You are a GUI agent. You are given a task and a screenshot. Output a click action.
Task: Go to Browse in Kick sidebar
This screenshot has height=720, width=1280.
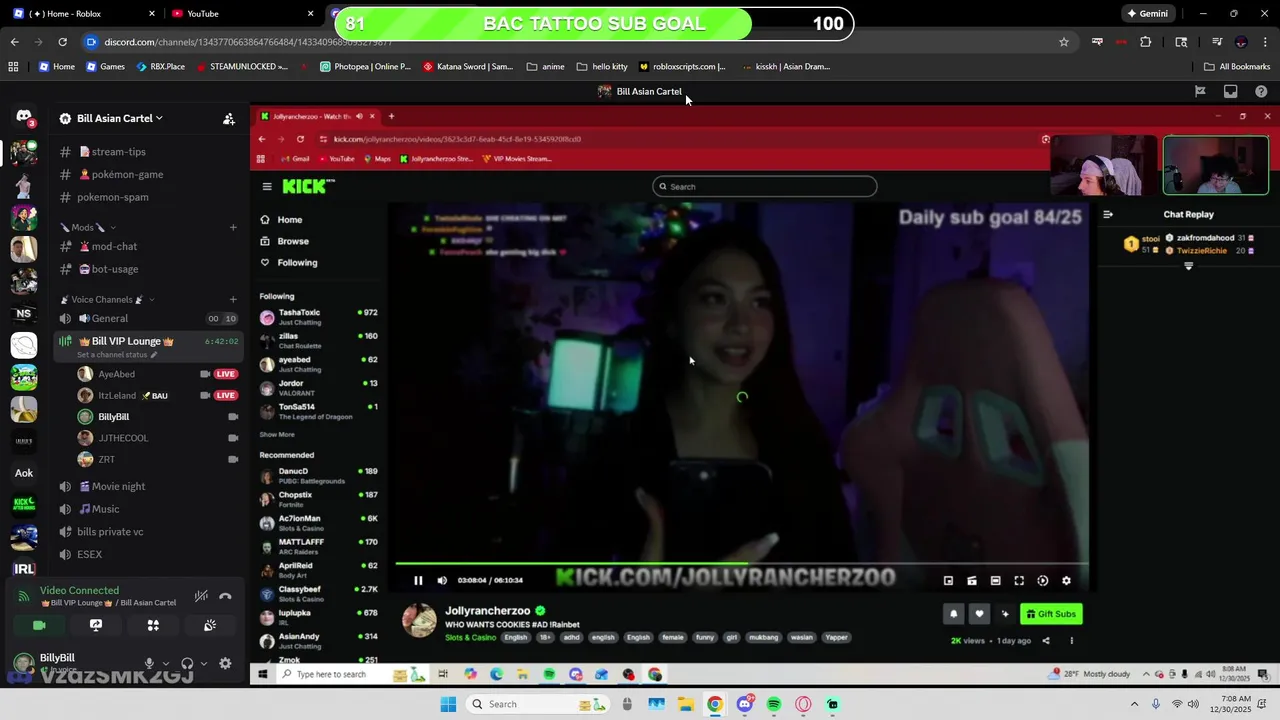tap(284, 241)
